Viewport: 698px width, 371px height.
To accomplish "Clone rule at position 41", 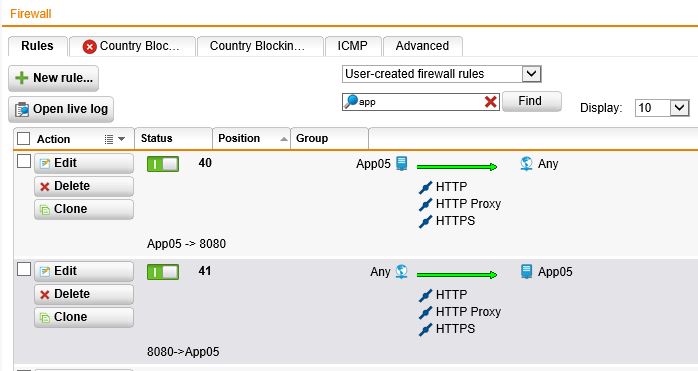I will coord(84,317).
